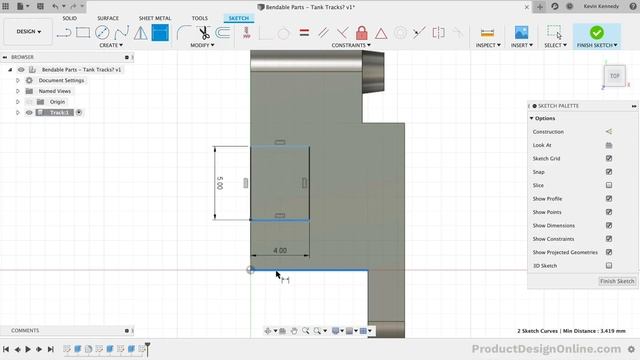Toggle the Show Constraints checkbox
The width and height of the screenshot is (640, 360).
coord(609,239)
